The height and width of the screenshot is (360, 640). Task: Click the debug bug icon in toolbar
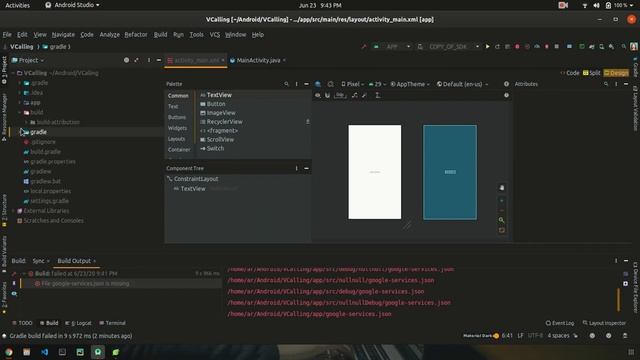pos(517,47)
